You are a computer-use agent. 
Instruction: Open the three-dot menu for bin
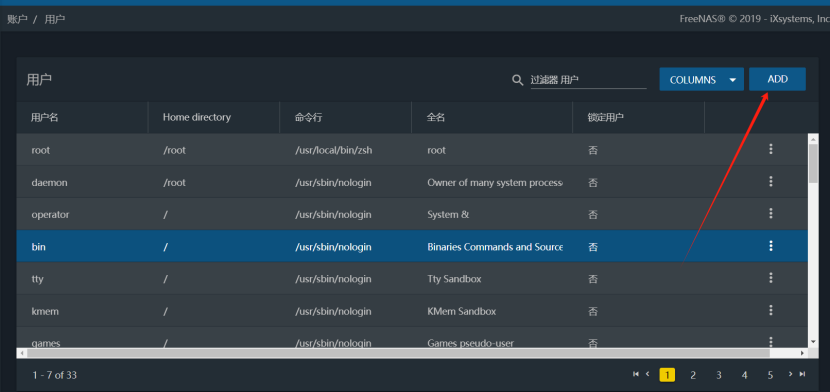(x=771, y=246)
